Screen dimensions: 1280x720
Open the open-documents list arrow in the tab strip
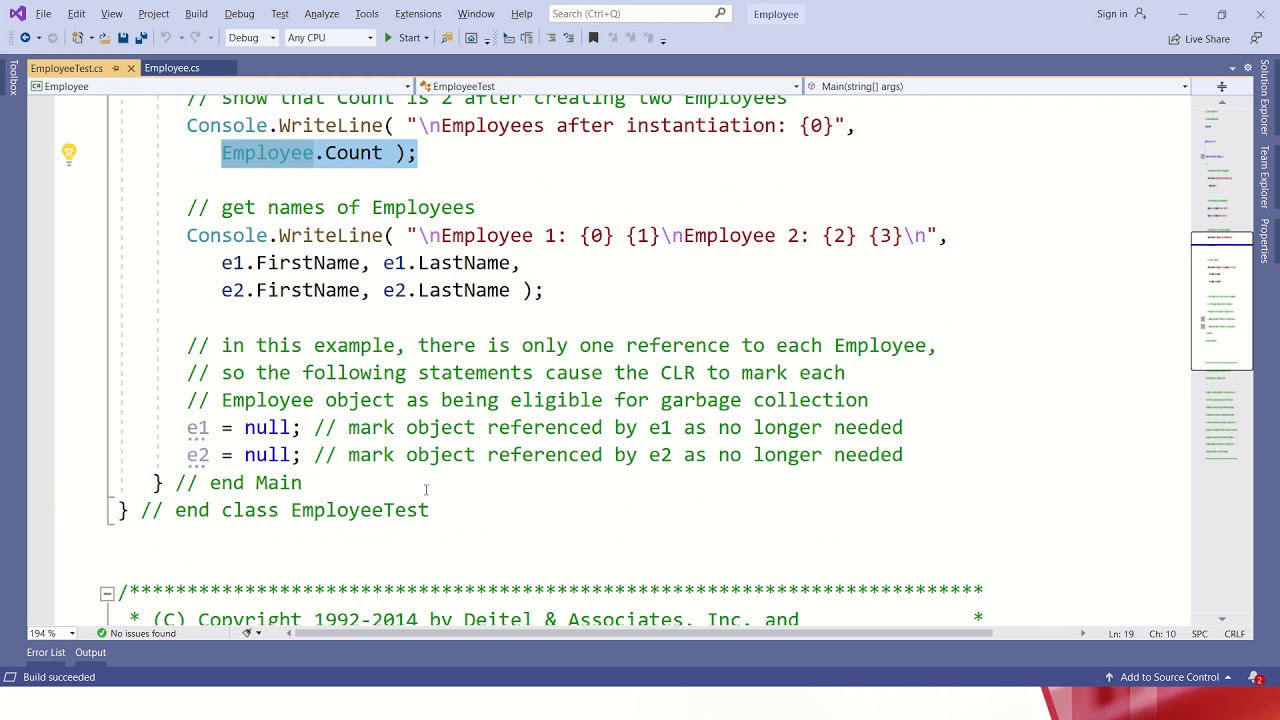coord(1232,68)
